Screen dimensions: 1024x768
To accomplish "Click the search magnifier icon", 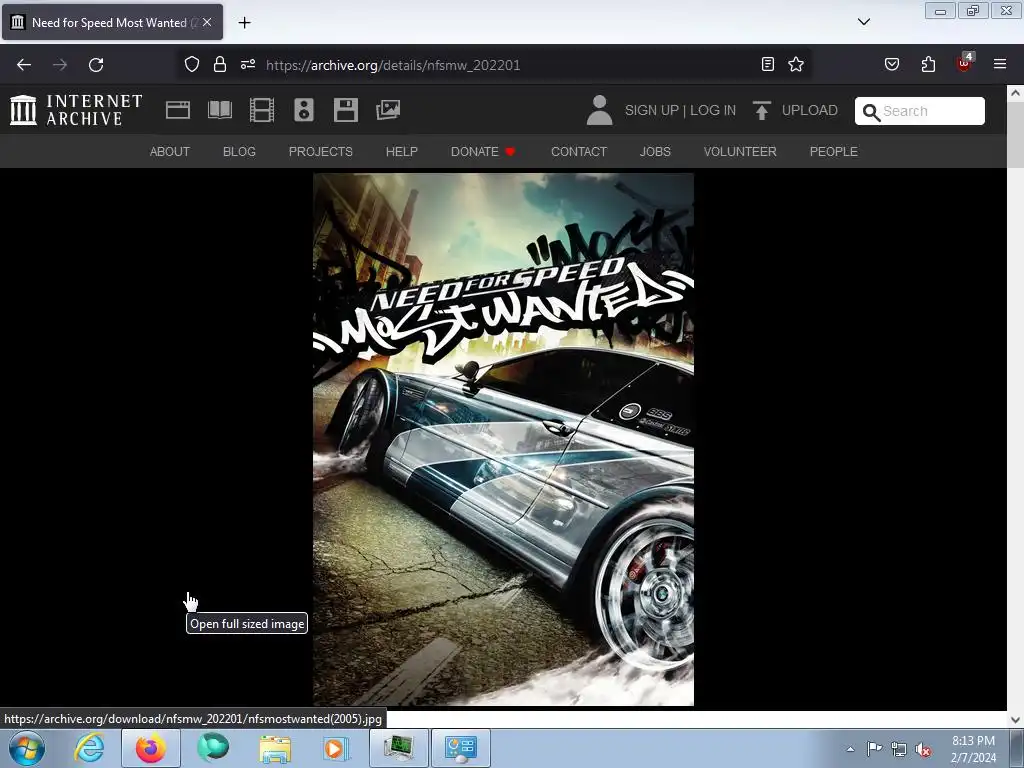I will pyautogui.click(x=871, y=112).
